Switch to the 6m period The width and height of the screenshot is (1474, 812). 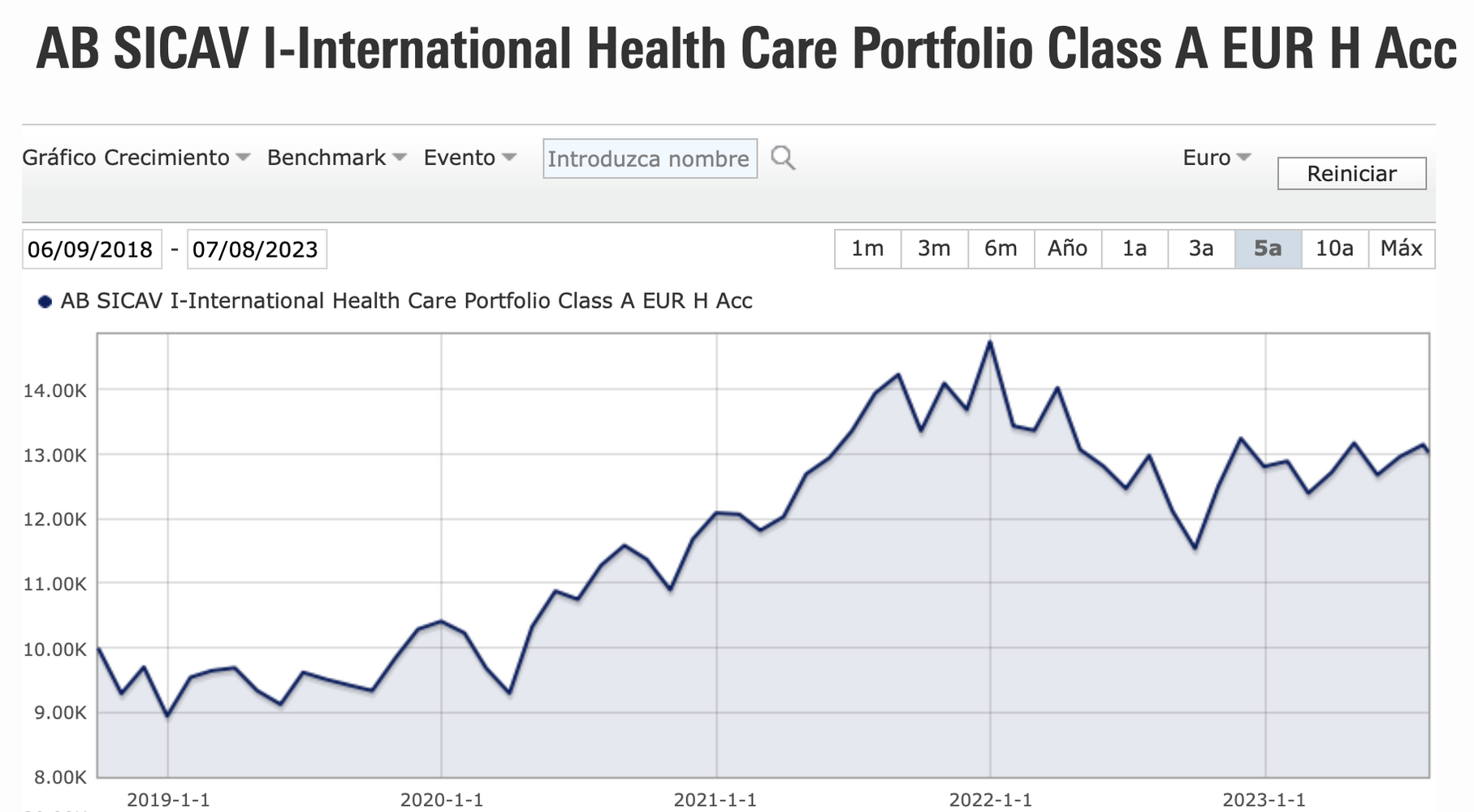coord(1001,248)
